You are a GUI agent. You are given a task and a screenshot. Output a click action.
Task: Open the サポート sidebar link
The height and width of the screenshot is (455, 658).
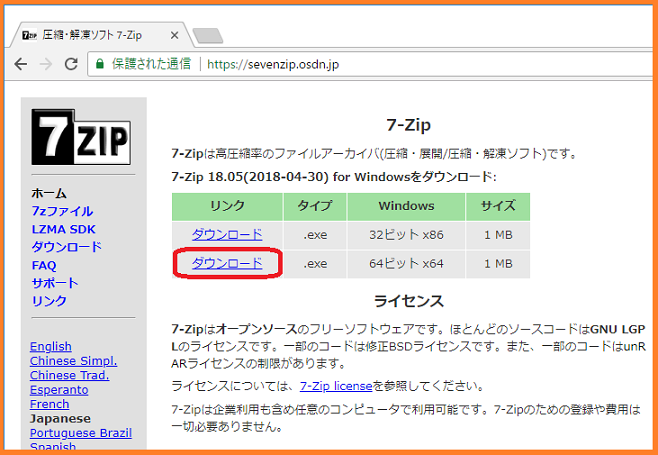point(55,283)
